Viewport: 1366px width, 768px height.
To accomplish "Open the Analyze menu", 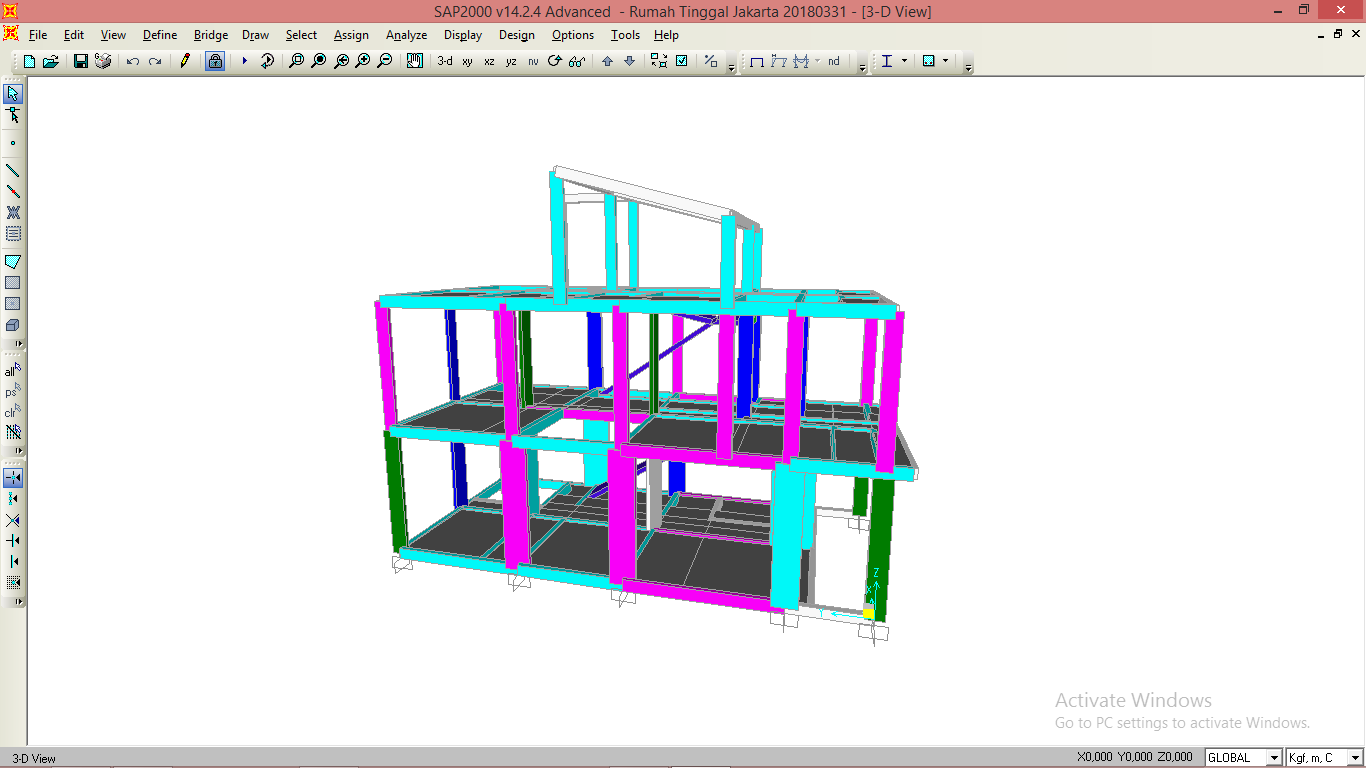I will [x=406, y=35].
